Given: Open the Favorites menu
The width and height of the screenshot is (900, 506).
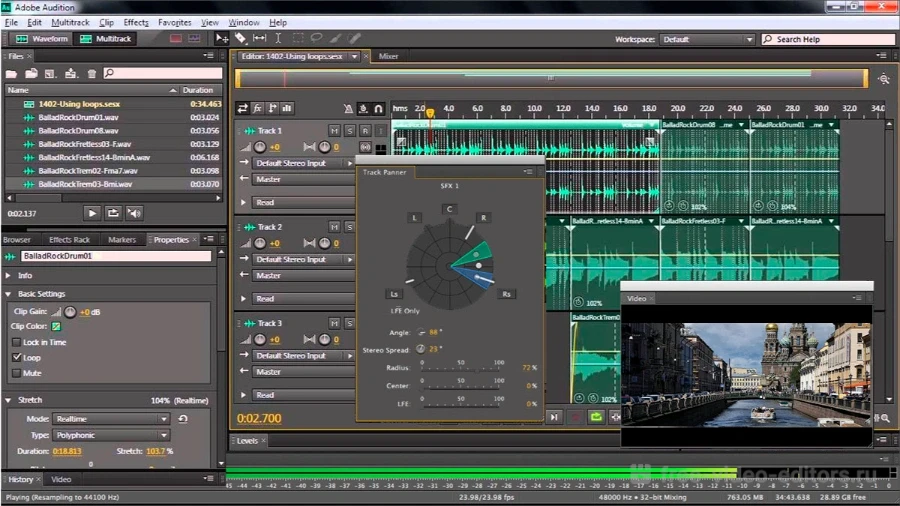Looking at the screenshot, I should pyautogui.click(x=174, y=22).
